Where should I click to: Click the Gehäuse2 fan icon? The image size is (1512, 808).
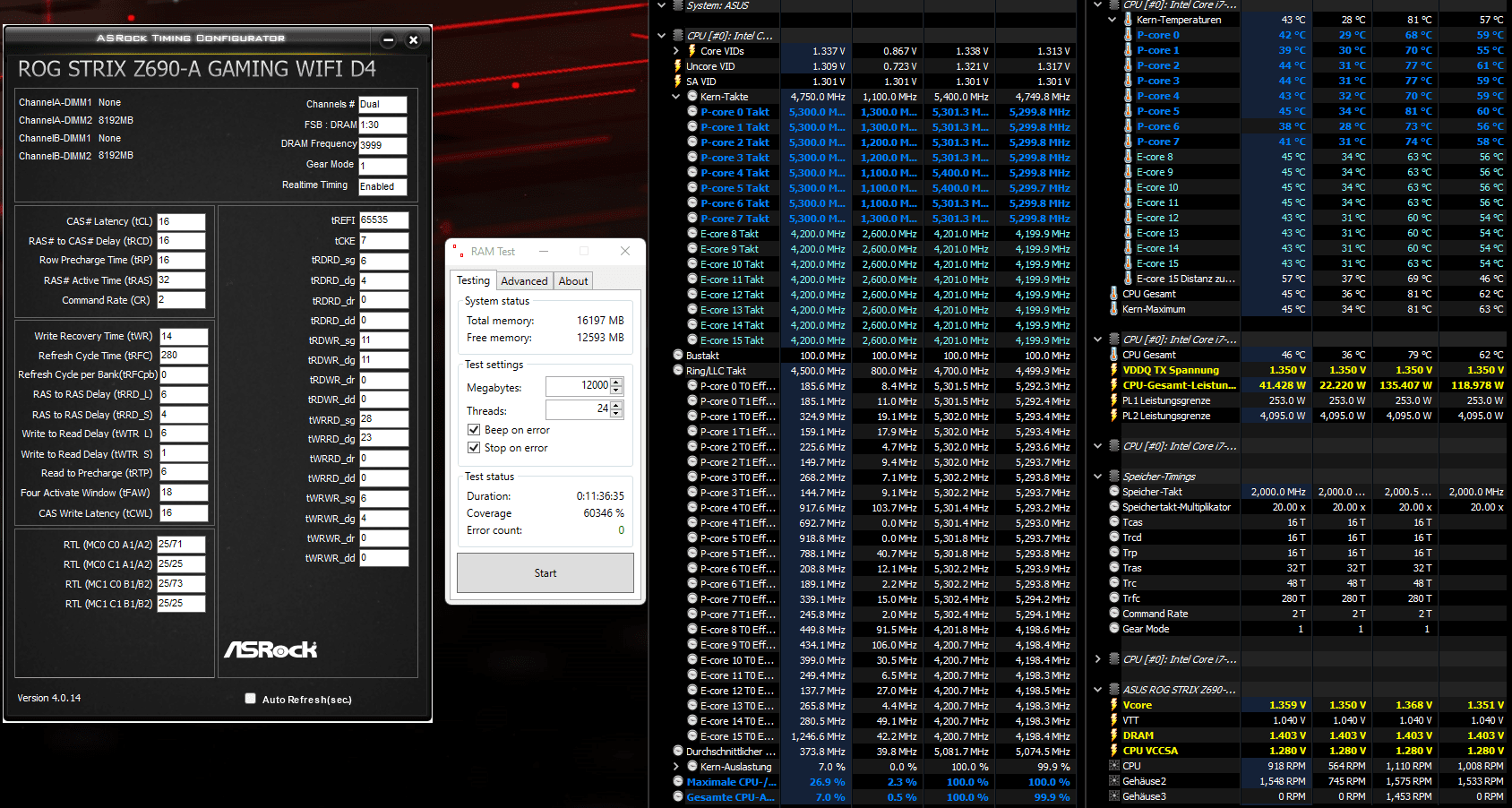(x=1114, y=781)
